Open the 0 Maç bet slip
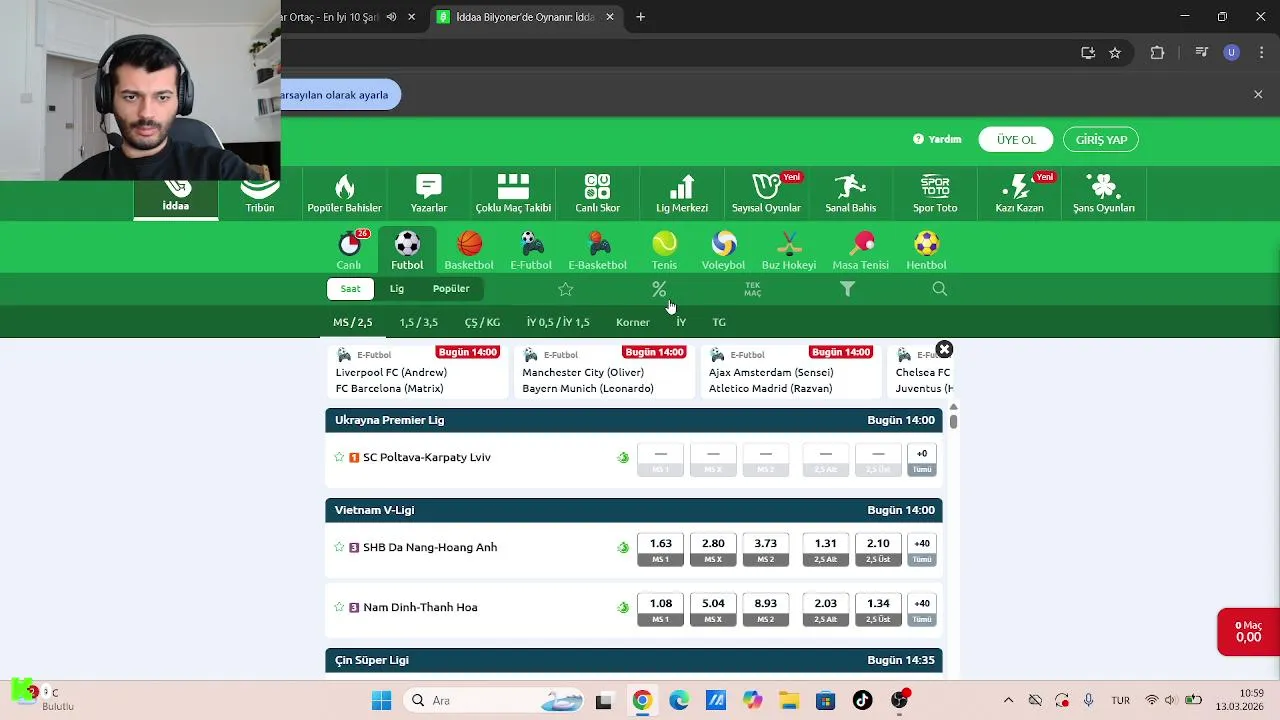The height and width of the screenshot is (720, 1280). [x=1248, y=632]
